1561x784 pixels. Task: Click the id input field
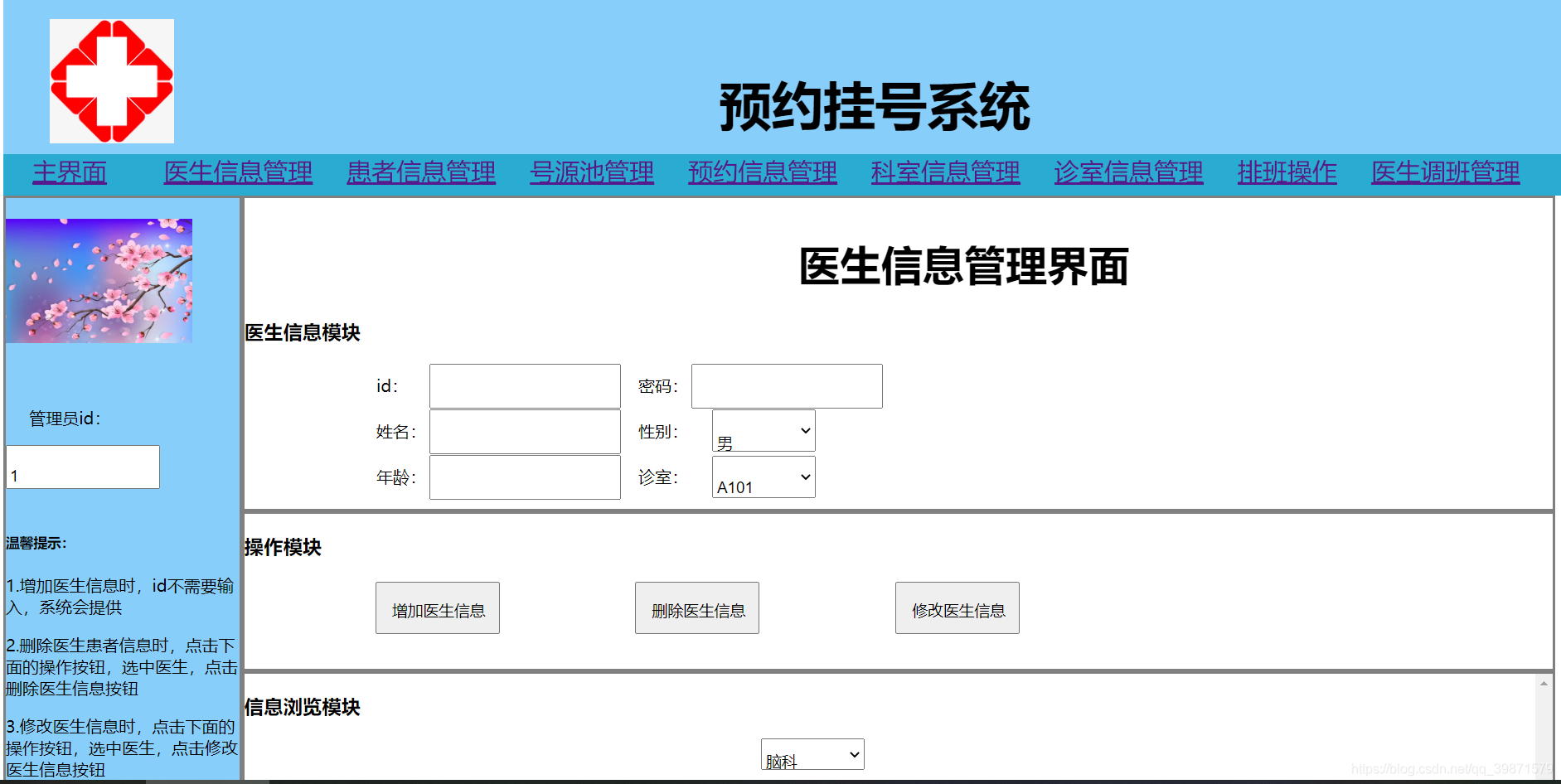[x=524, y=385]
